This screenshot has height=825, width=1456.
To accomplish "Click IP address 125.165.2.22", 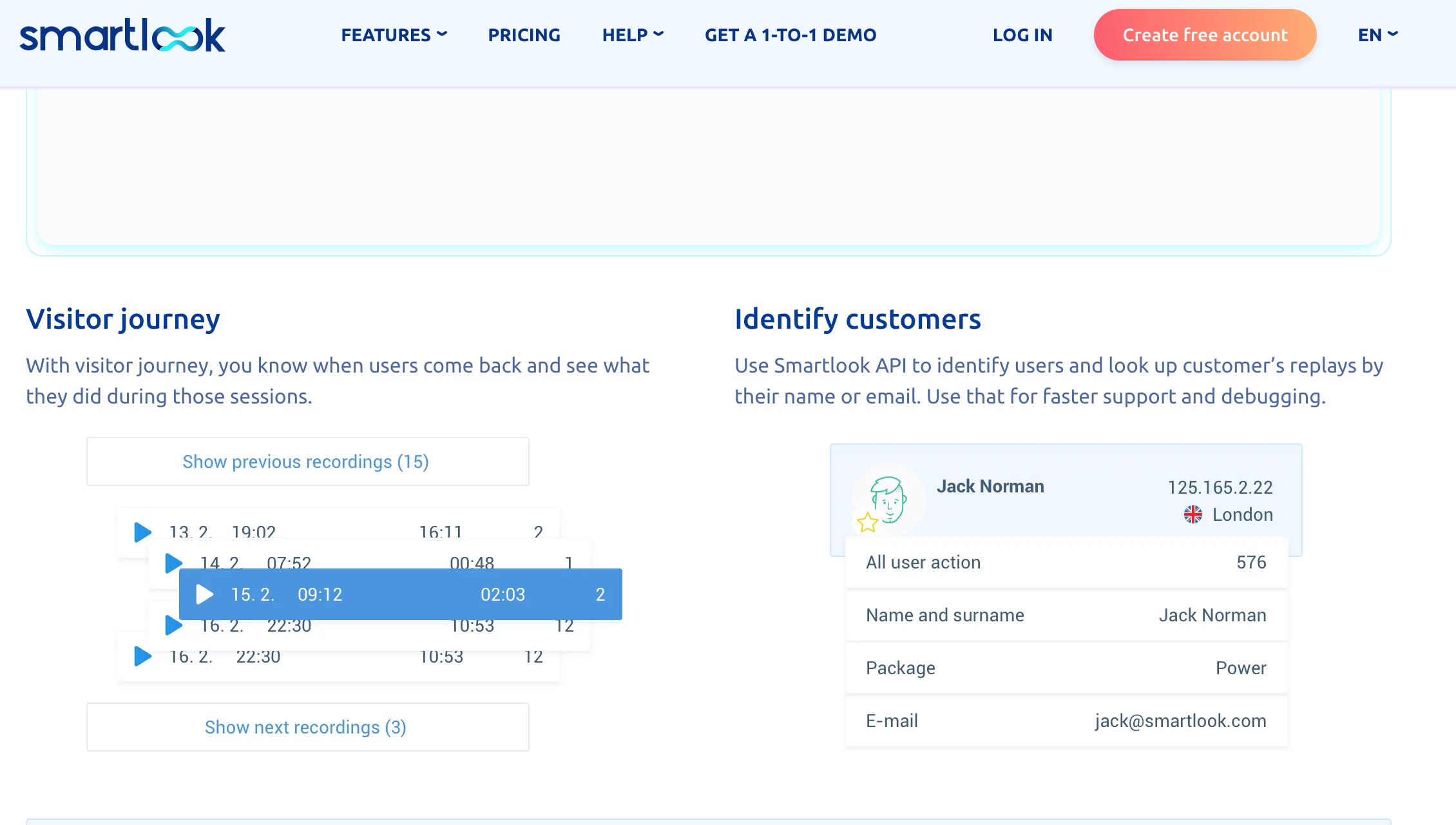I will (1220, 487).
